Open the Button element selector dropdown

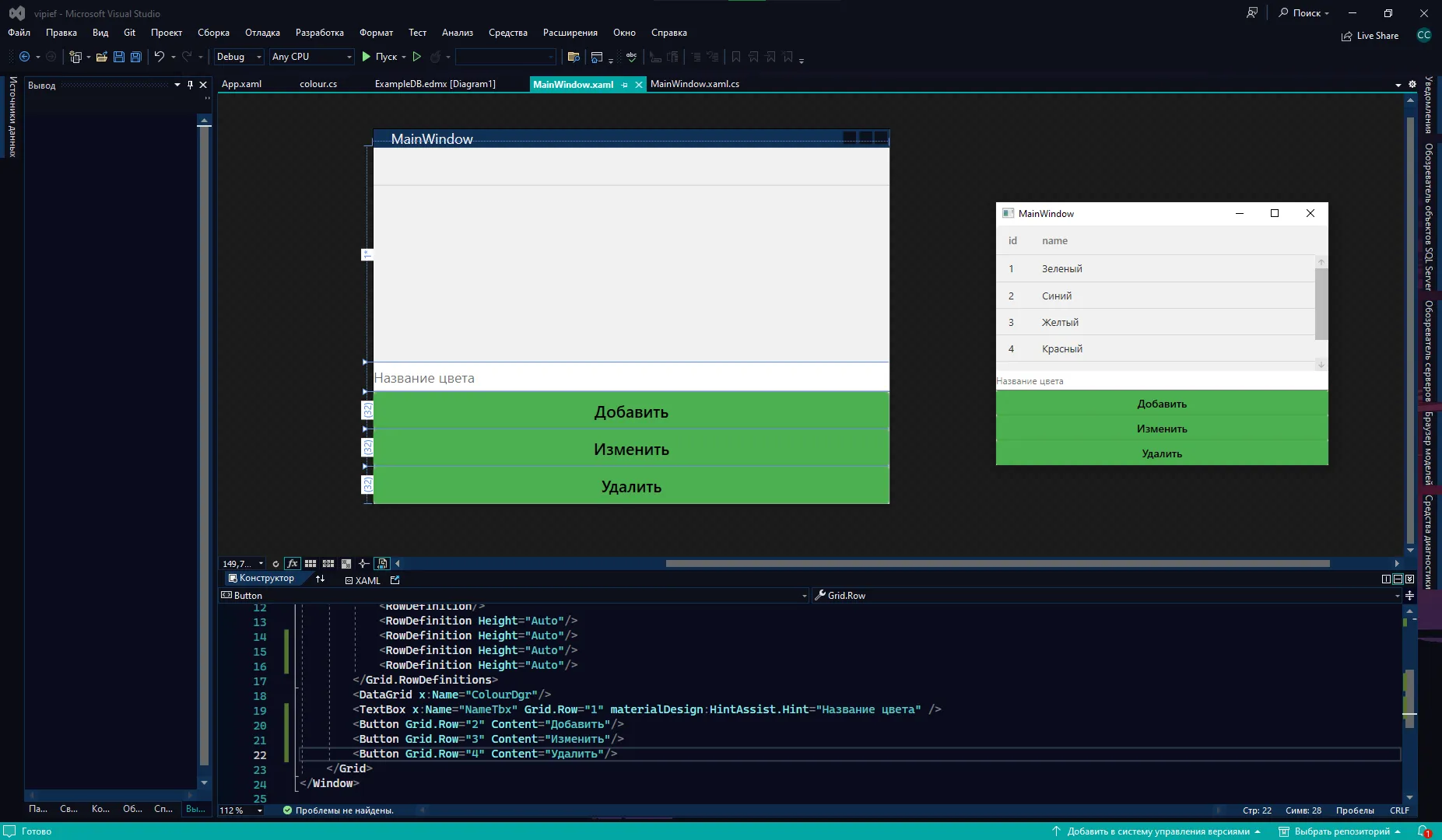coord(514,596)
